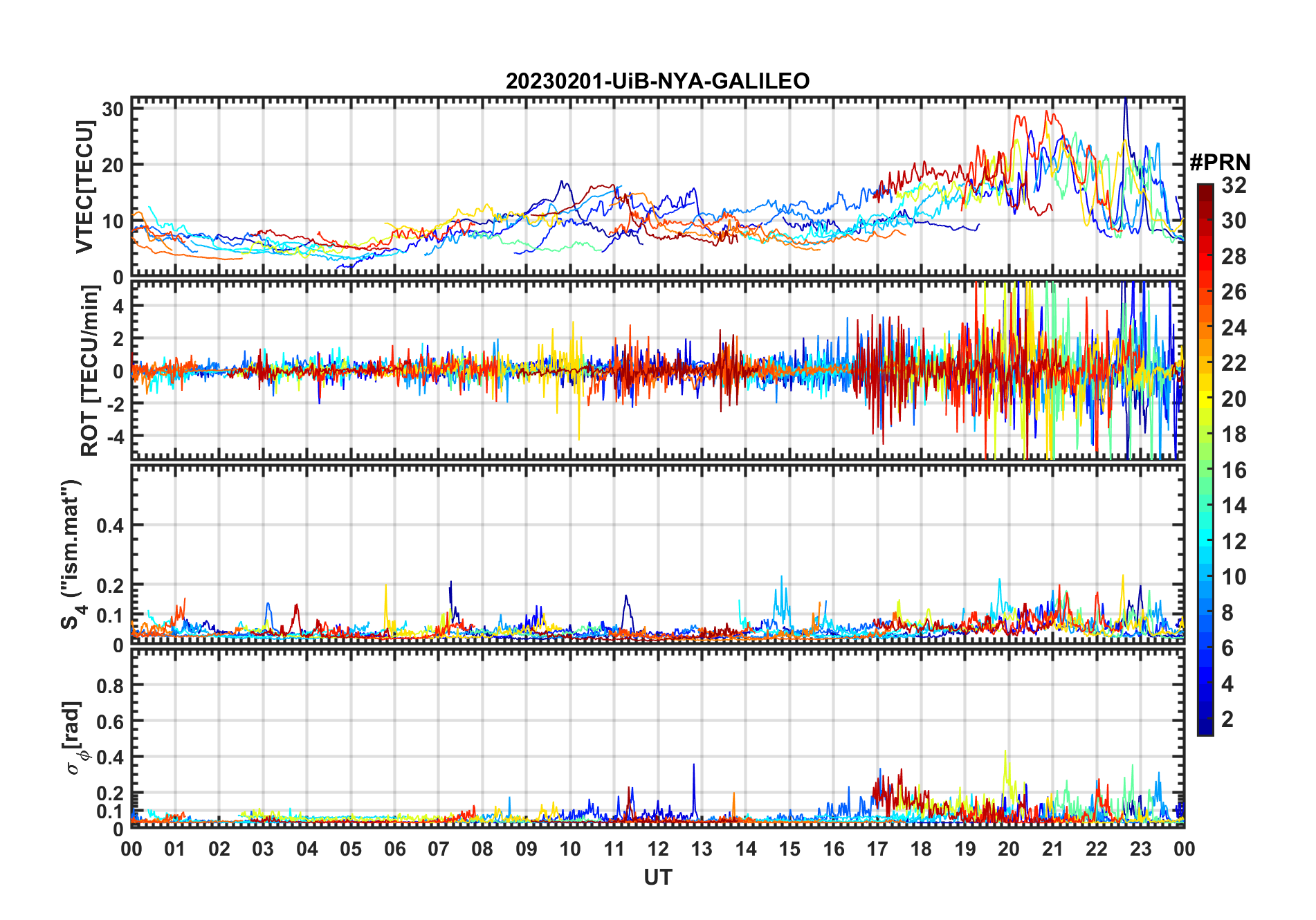Select the ROT [TECU/min] y-axis label
The image size is (1316, 920).
(x=90, y=371)
